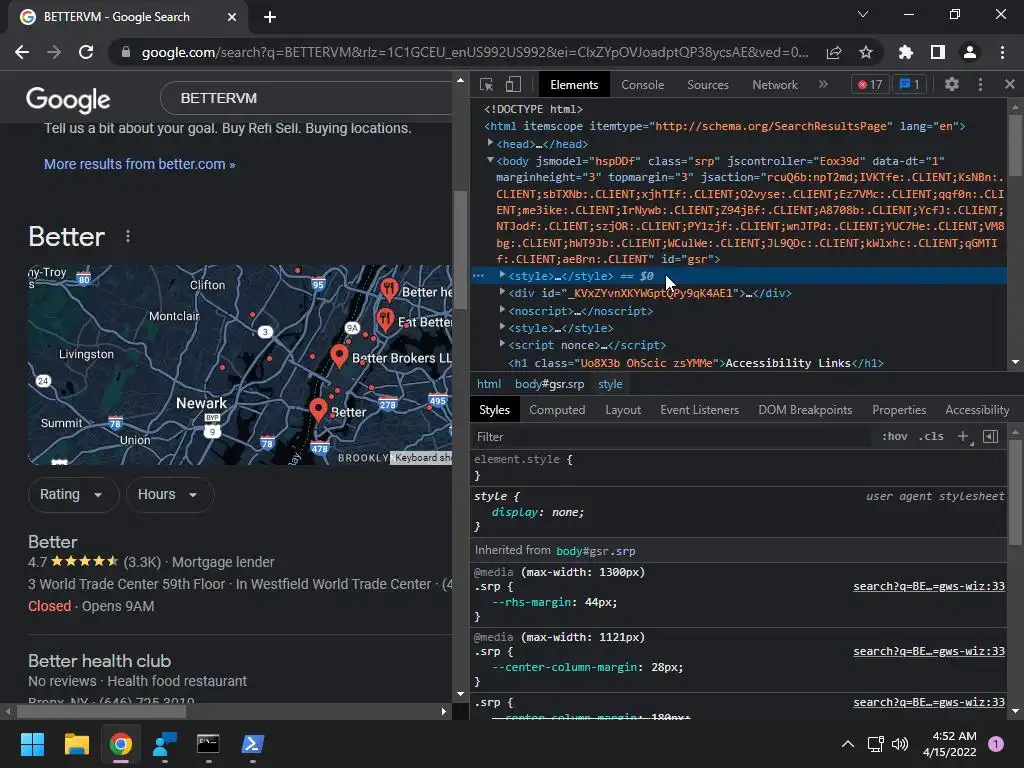Switch to the Console tab
The image size is (1024, 768).
(x=642, y=85)
